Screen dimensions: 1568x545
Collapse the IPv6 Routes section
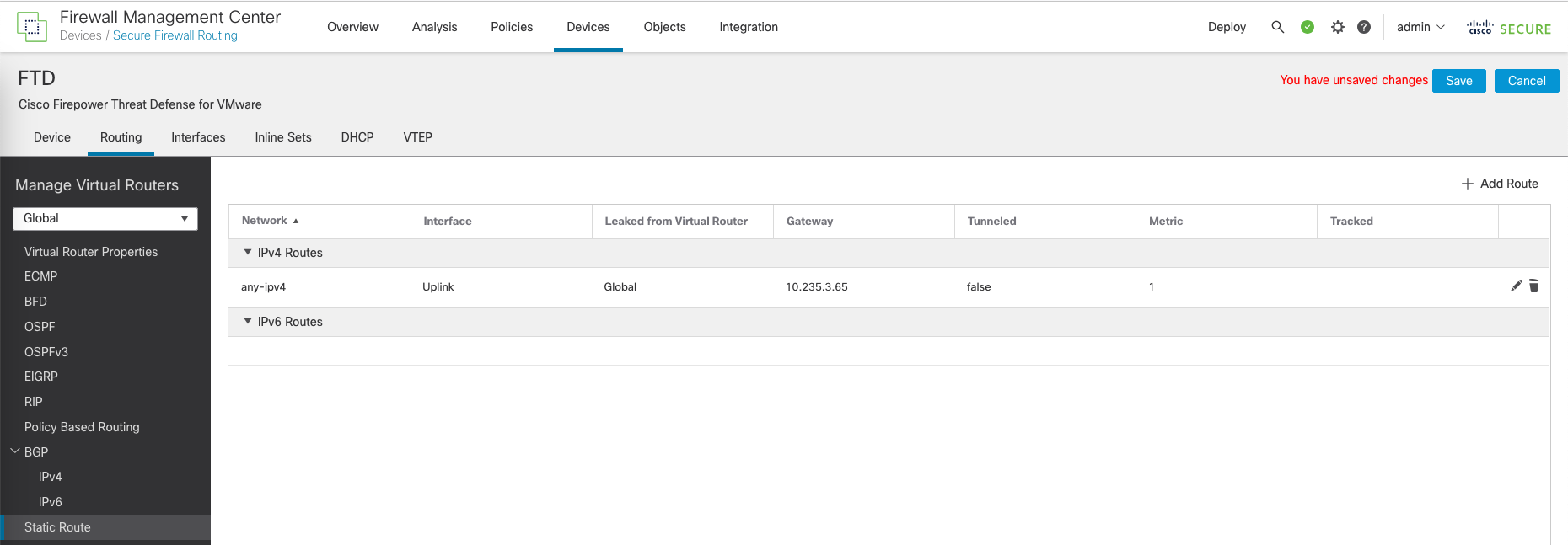click(248, 321)
